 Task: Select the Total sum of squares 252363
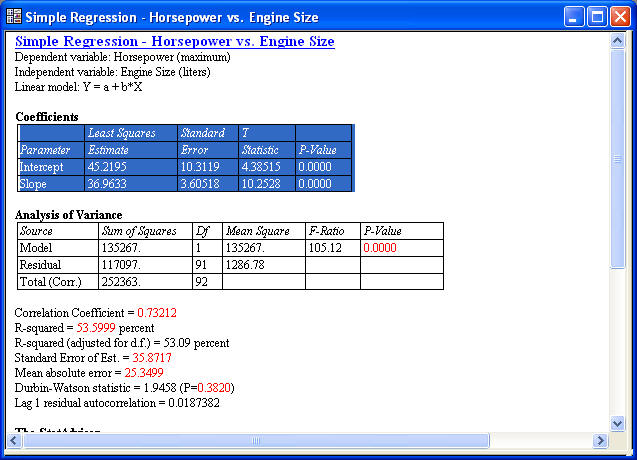[121, 282]
